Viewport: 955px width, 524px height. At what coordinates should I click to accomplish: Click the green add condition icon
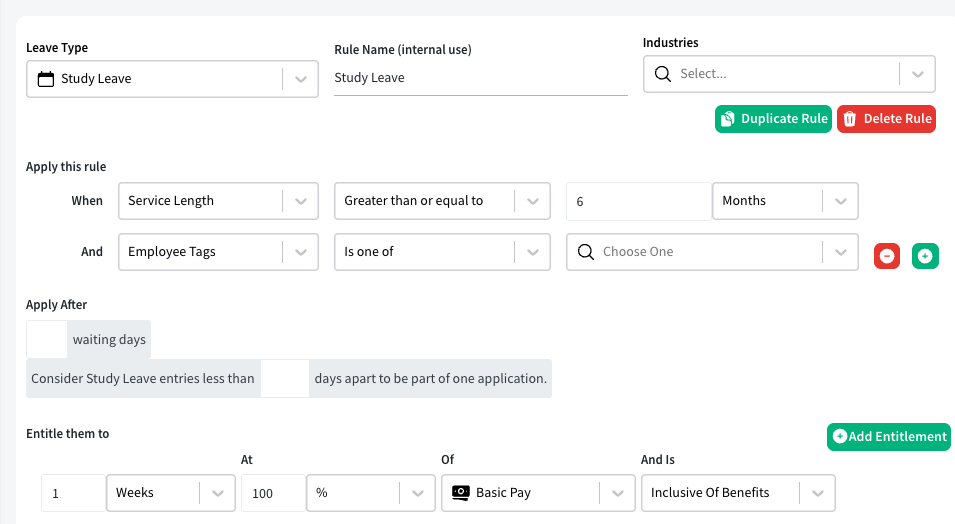pyautogui.click(x=925, y=256)
